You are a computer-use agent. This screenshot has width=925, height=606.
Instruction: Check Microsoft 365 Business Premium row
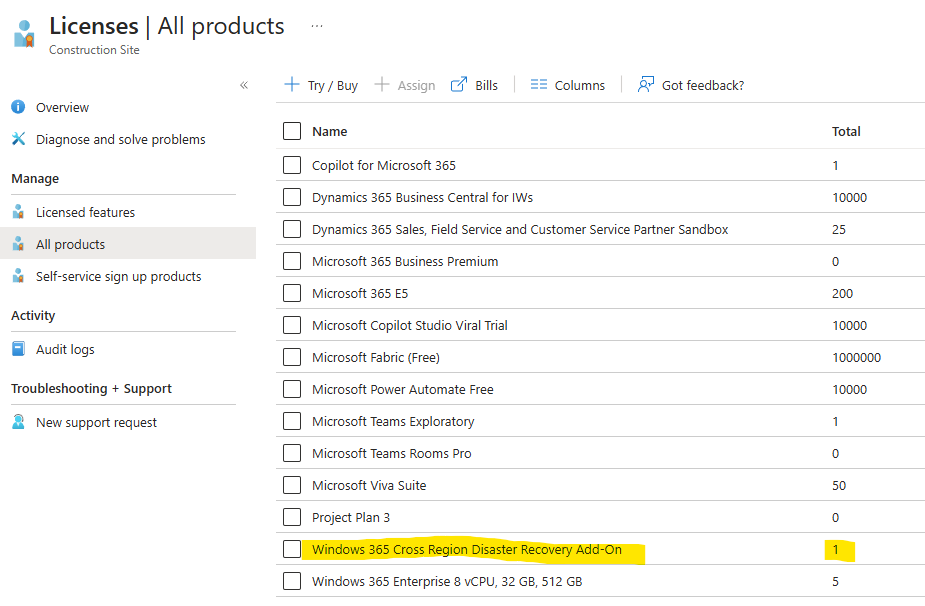[x=292, y=261]
